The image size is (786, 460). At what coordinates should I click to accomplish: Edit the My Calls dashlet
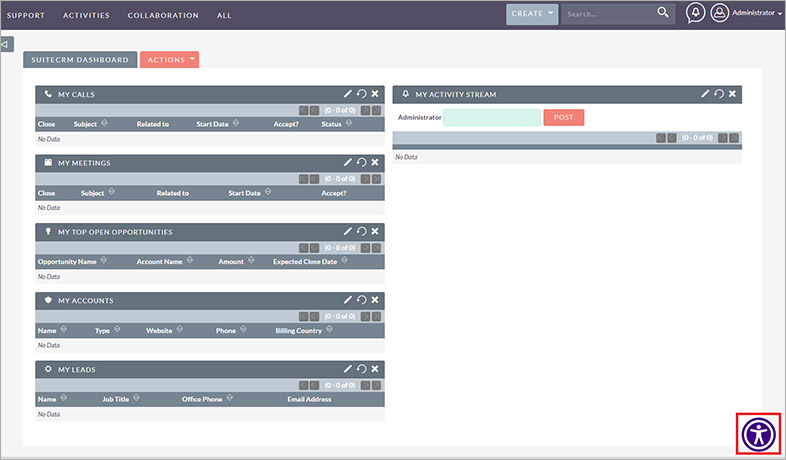pos(347,94)
